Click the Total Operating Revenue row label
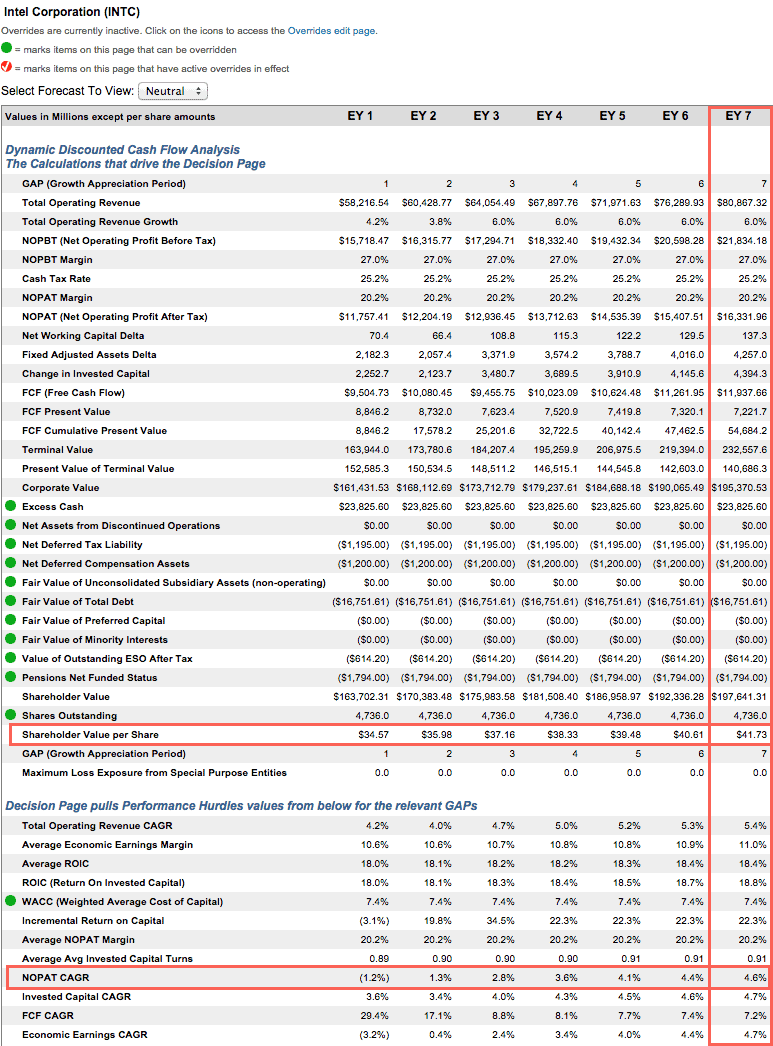The height and width of the screenshot is (1046, 773). [x=81, y=203]
